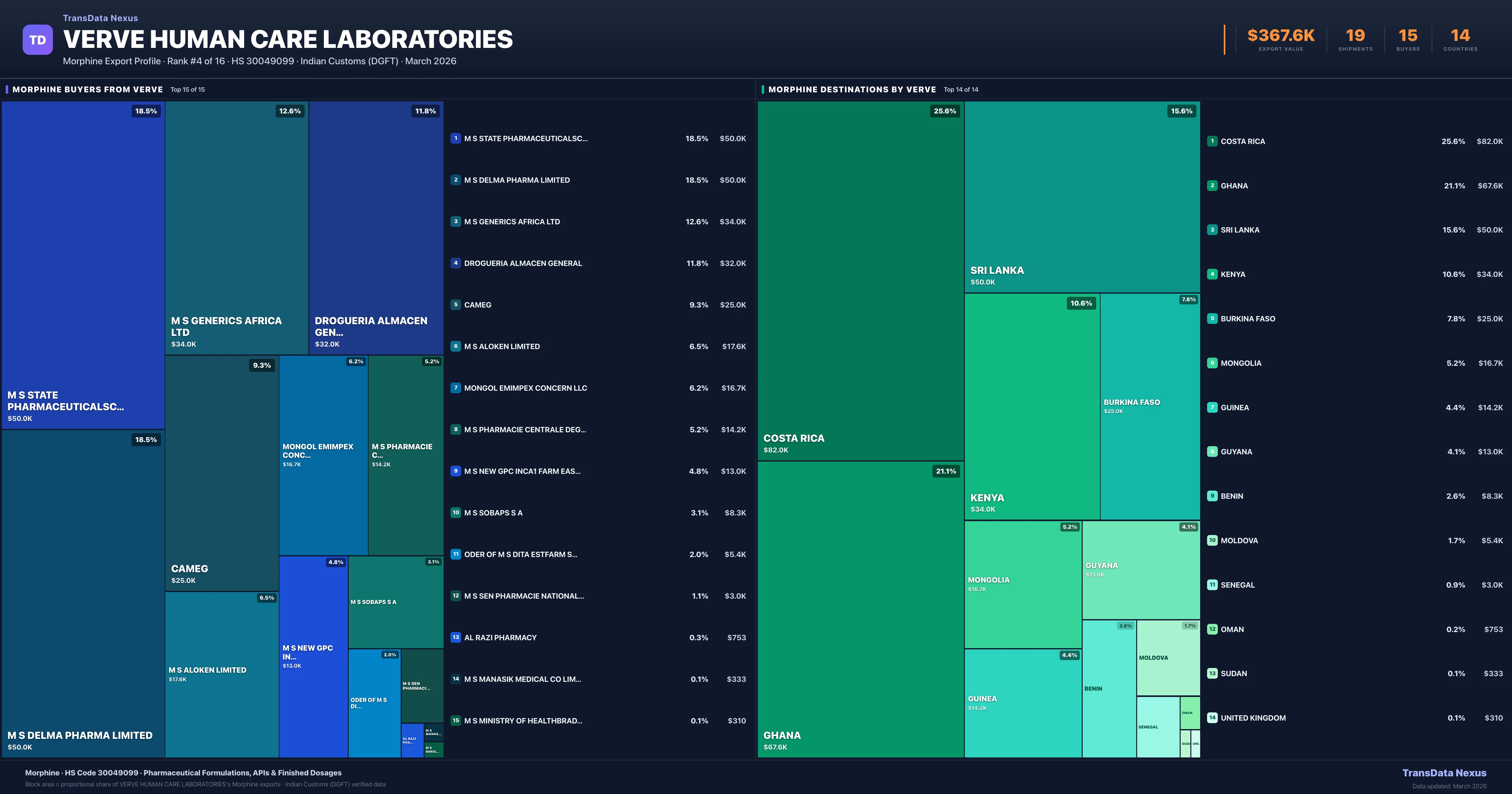Click the TransData Nexus header label
This screenshot has width=1512, height=794.
[100, 18]
